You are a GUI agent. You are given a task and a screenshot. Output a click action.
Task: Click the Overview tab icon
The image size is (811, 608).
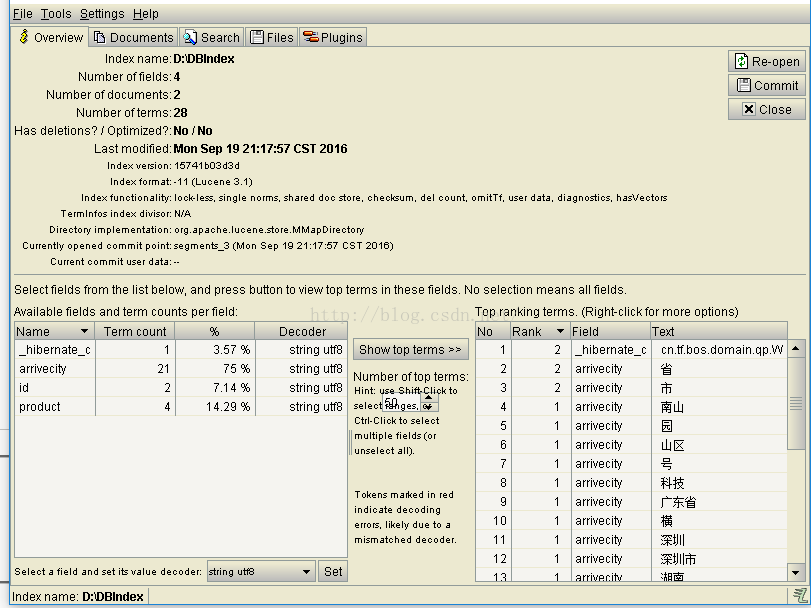(24, 37)
